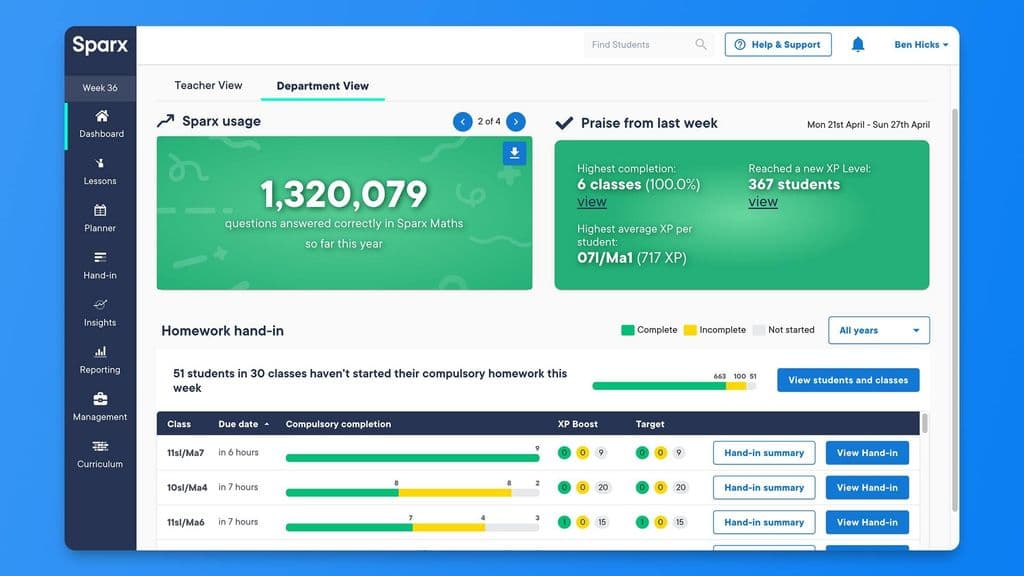Viewport: 1024px width, 576px height.
Task: Click View students and classes
Action: point(848,380)
